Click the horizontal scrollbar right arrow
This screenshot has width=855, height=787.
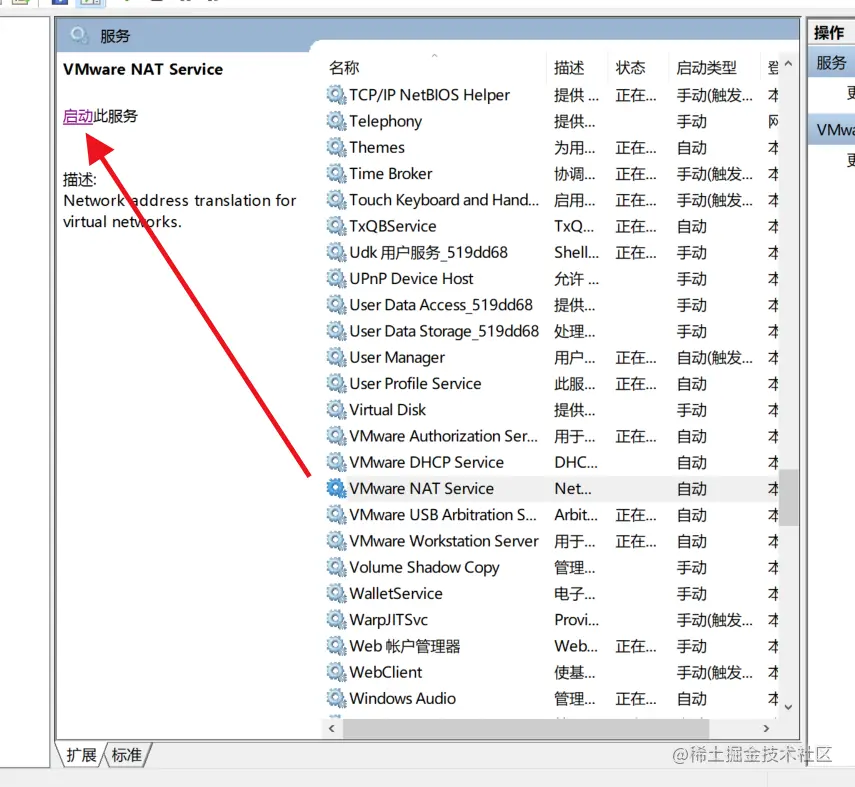(x=766, y=728)
